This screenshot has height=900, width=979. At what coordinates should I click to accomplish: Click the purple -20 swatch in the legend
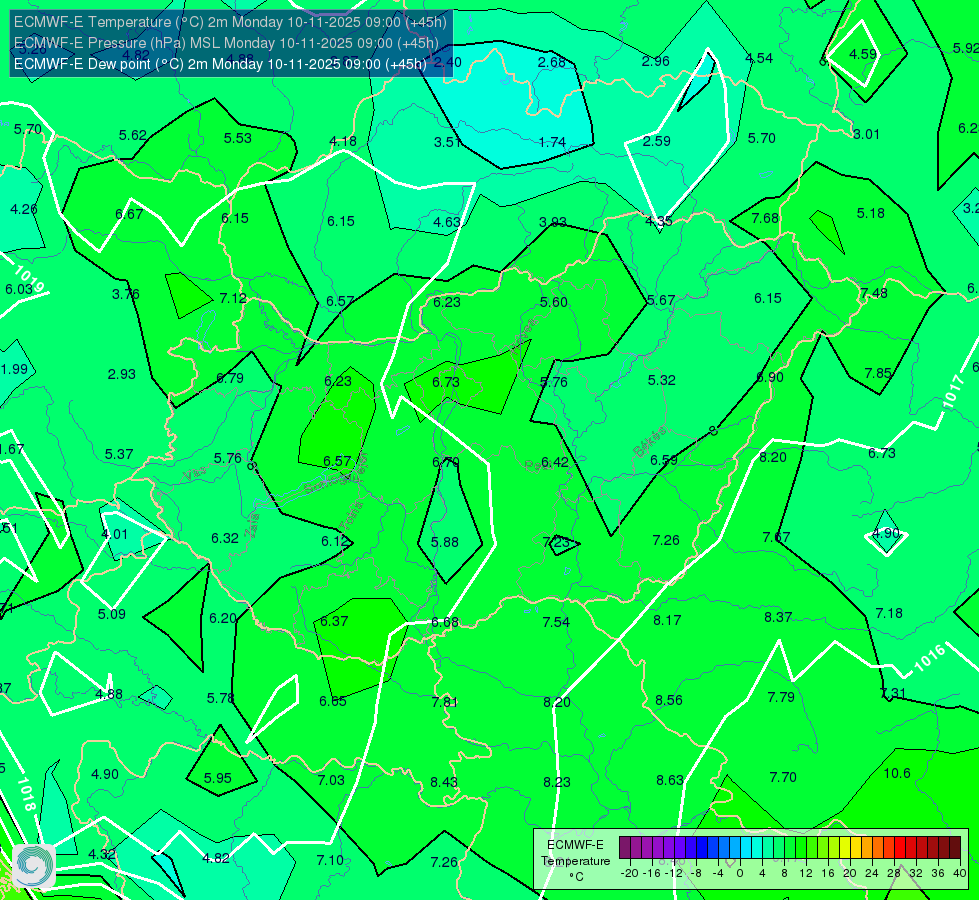point(625,848)
